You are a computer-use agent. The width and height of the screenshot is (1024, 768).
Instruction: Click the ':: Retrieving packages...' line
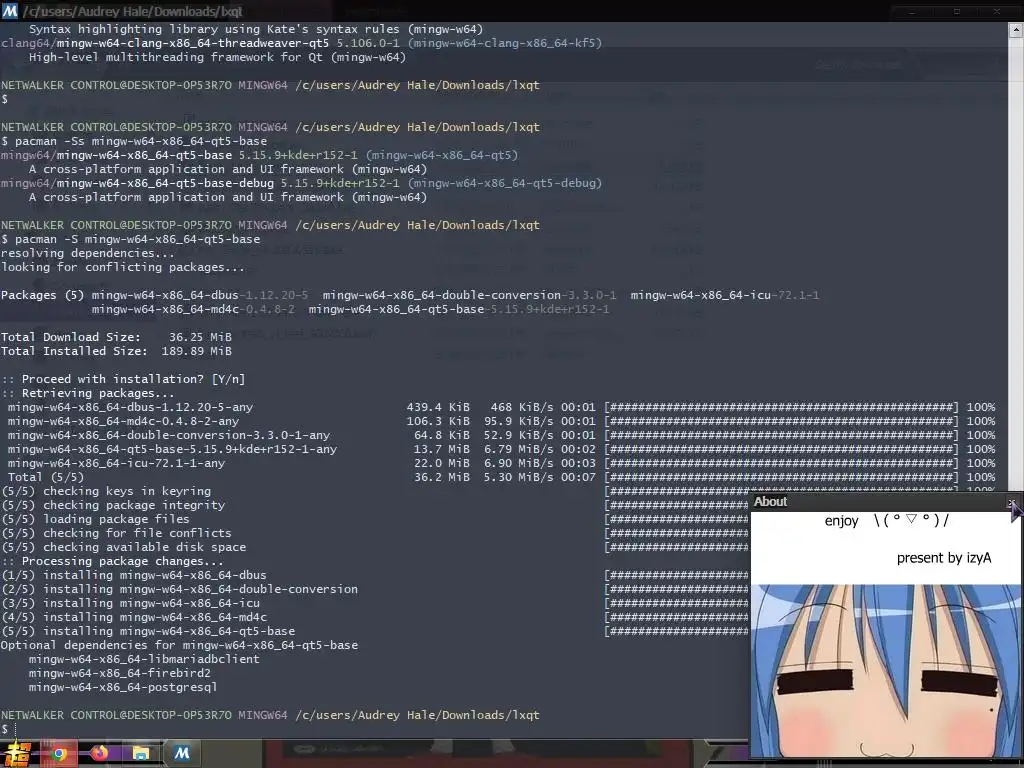click(88, 393)
